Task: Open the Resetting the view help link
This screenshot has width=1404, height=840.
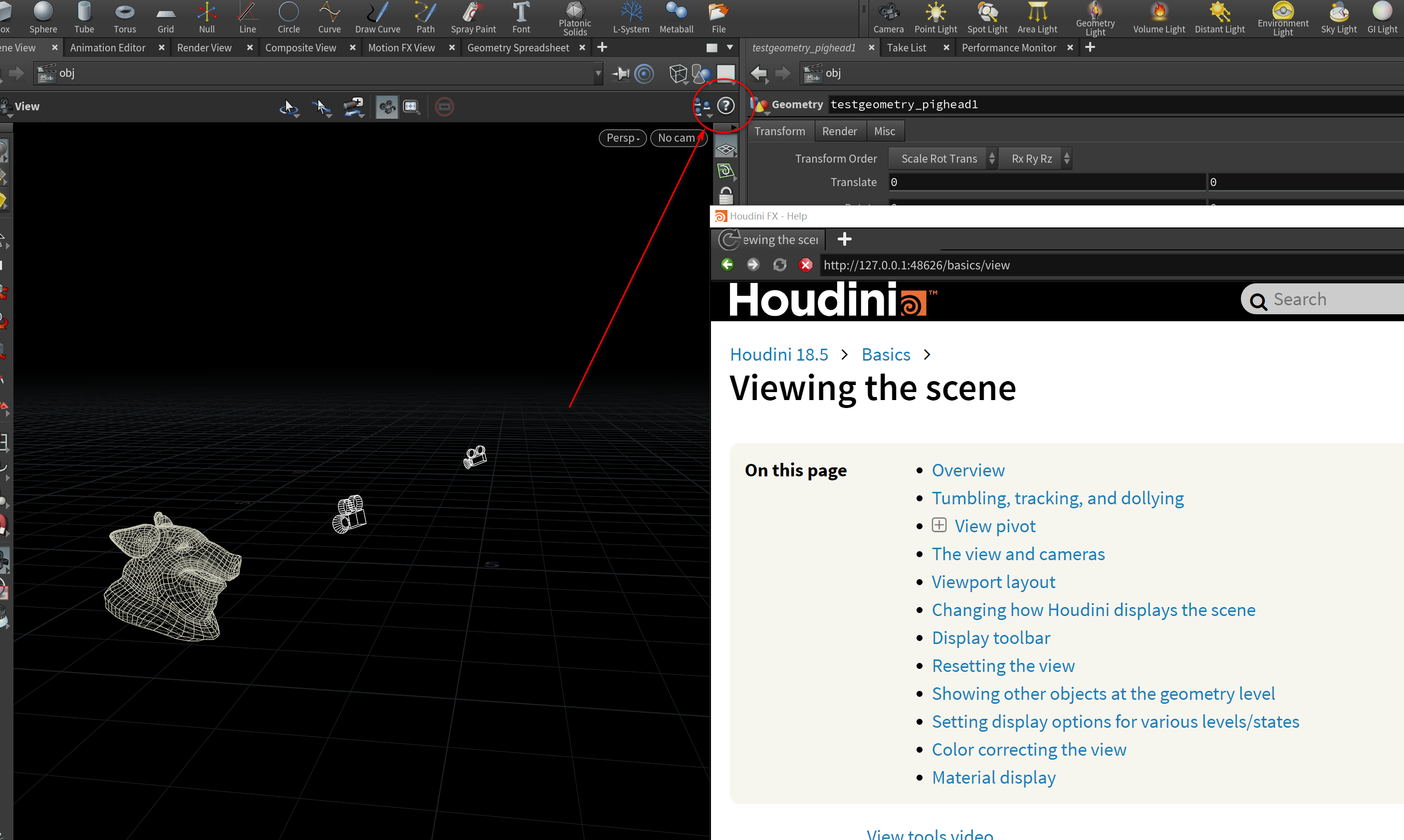Action: tap(1003, 665)
